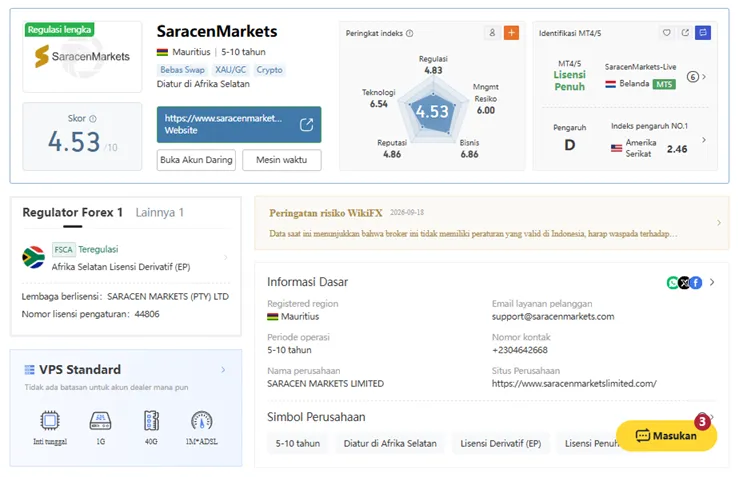Click the info icon next to Peringkat indeks
The image size is (739, 477).
click(x=410, y=33)
